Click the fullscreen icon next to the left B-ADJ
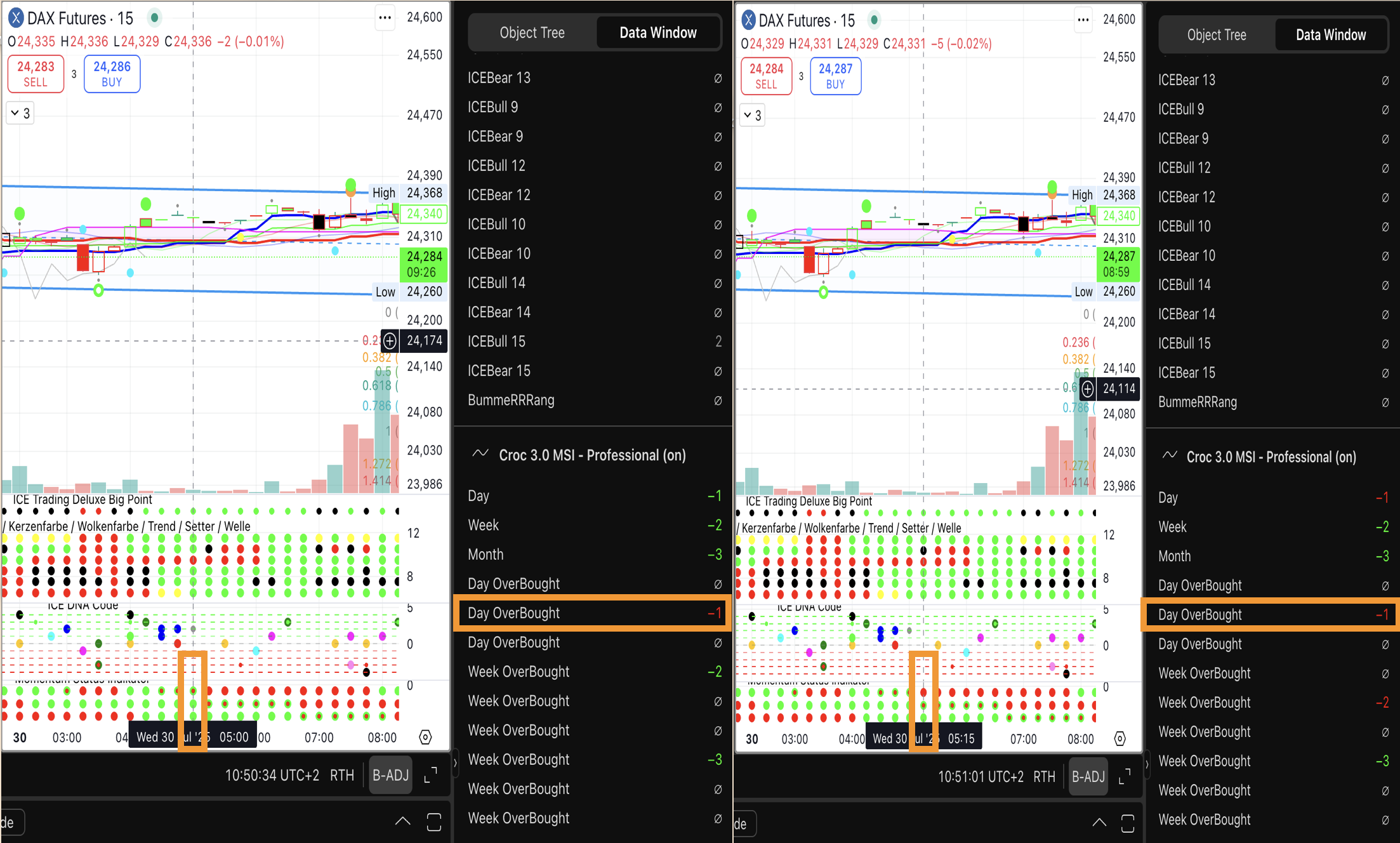The height and width of the screenshot is (843, 1400). coord(431,775)
